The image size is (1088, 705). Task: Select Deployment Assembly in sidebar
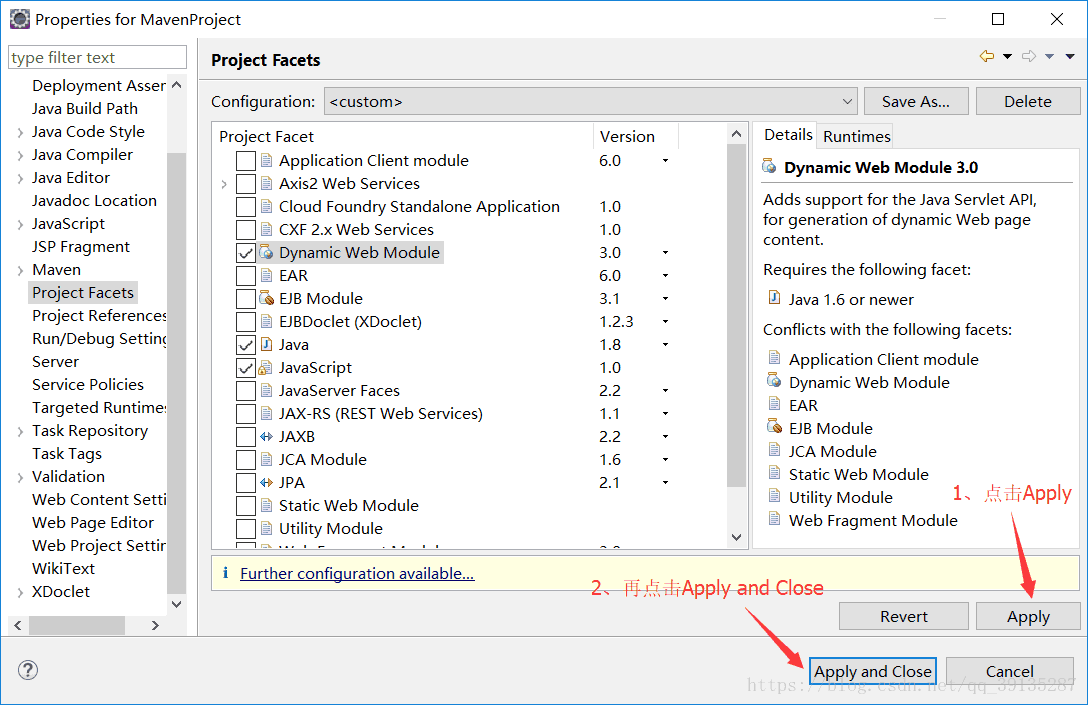99,85
